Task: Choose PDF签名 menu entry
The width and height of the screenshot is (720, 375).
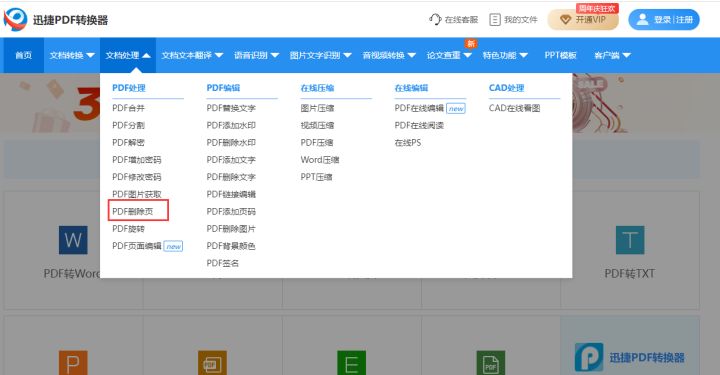Action: click(223, 263)
